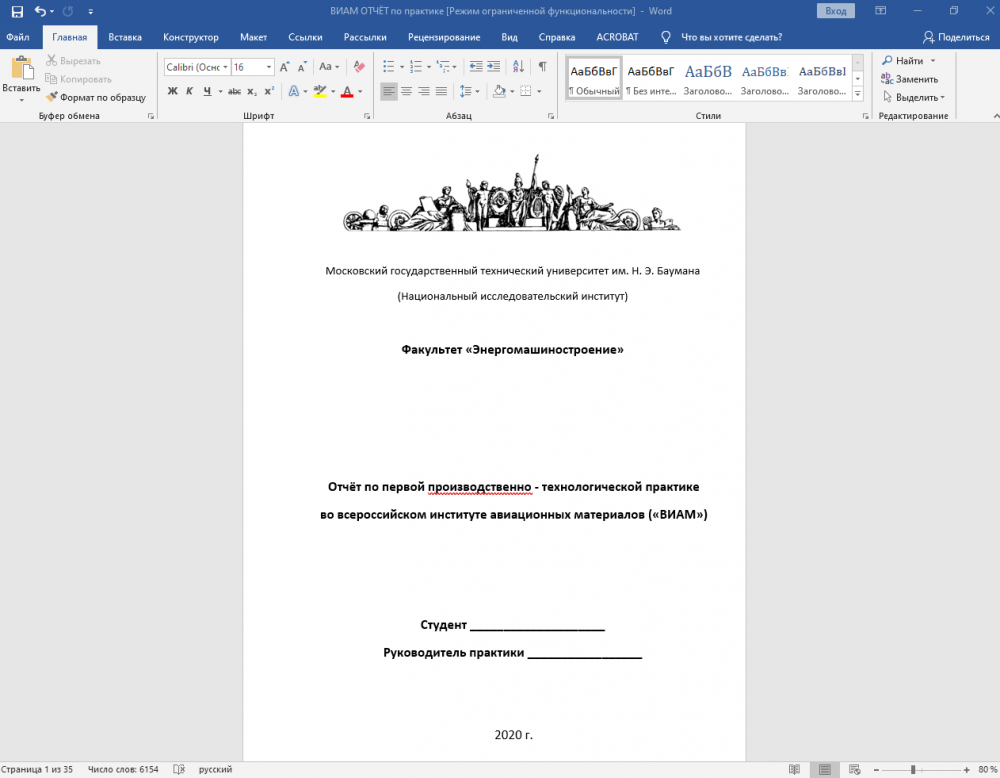The image size is (1000, 778).
Task: Adjust the zoom slider handle
Action: [913, 770]
